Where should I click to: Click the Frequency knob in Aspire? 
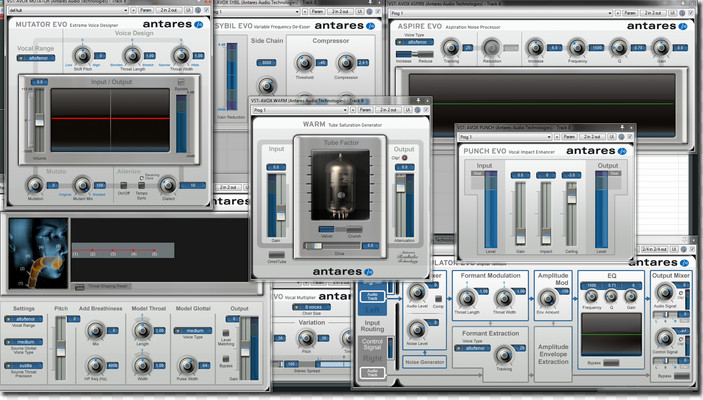click(x=577, y=48)
